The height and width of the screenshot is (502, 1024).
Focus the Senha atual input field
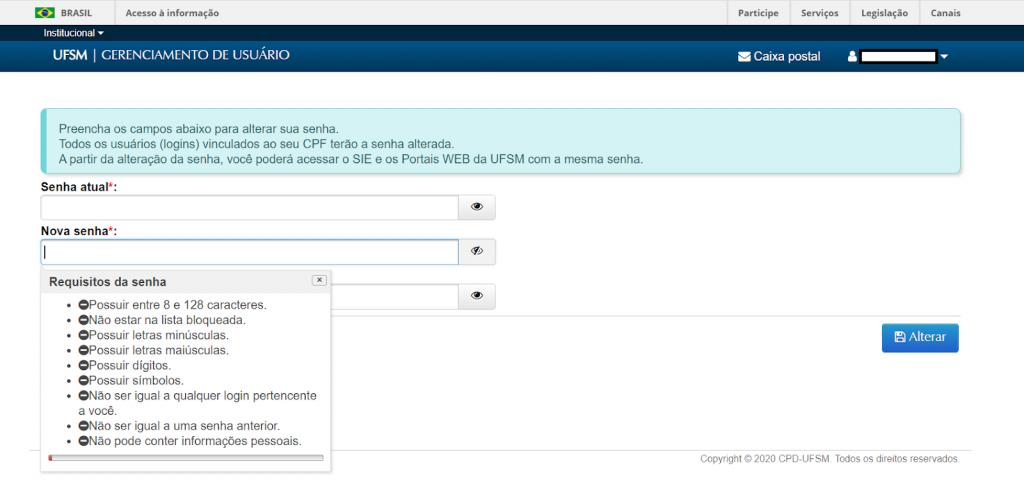click(249, 207)
